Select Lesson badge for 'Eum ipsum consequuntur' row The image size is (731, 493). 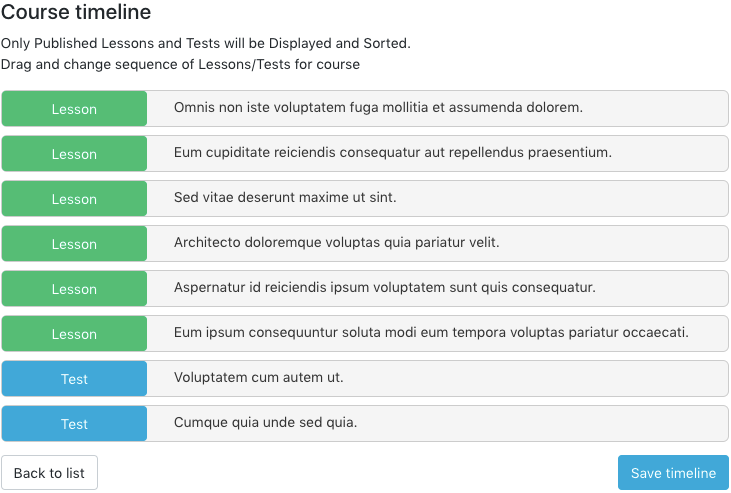click(74, 334)
